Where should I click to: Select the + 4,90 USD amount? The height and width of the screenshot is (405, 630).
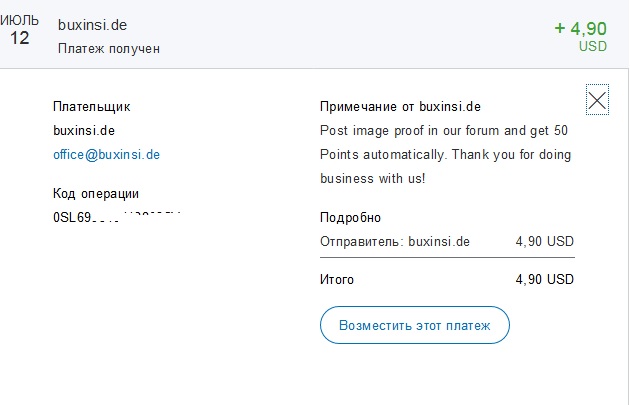point(581,36)
